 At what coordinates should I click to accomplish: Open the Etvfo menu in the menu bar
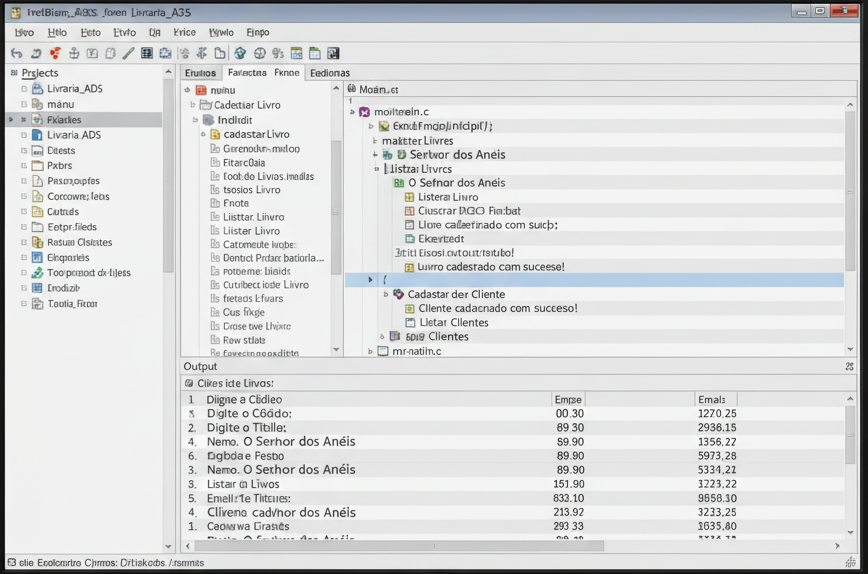tap(124, 32)
